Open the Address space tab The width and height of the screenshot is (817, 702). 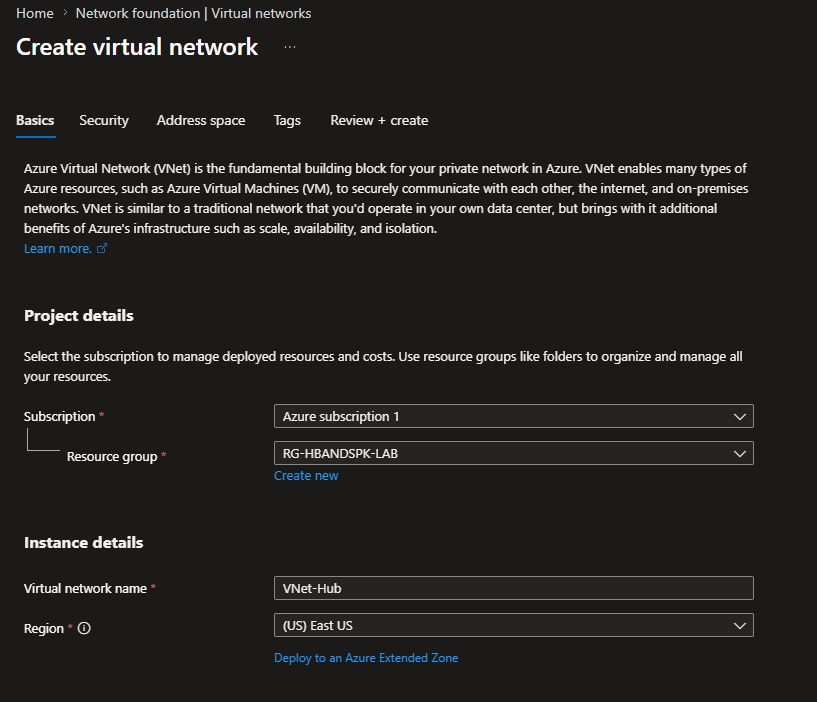point(201,120)
